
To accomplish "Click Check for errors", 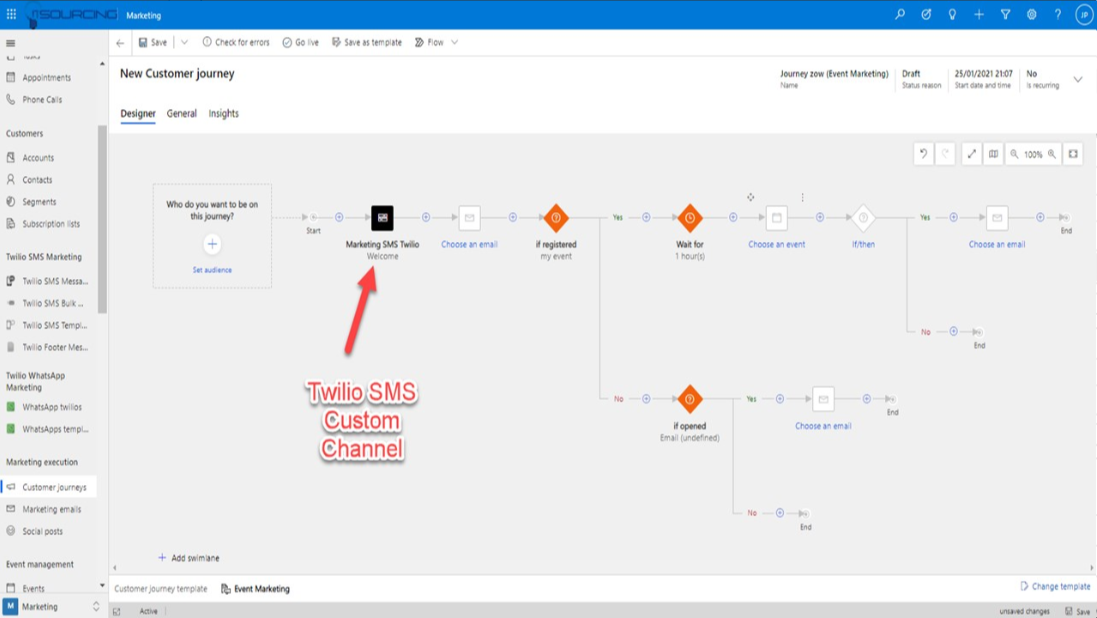I will tap(236, 43).
